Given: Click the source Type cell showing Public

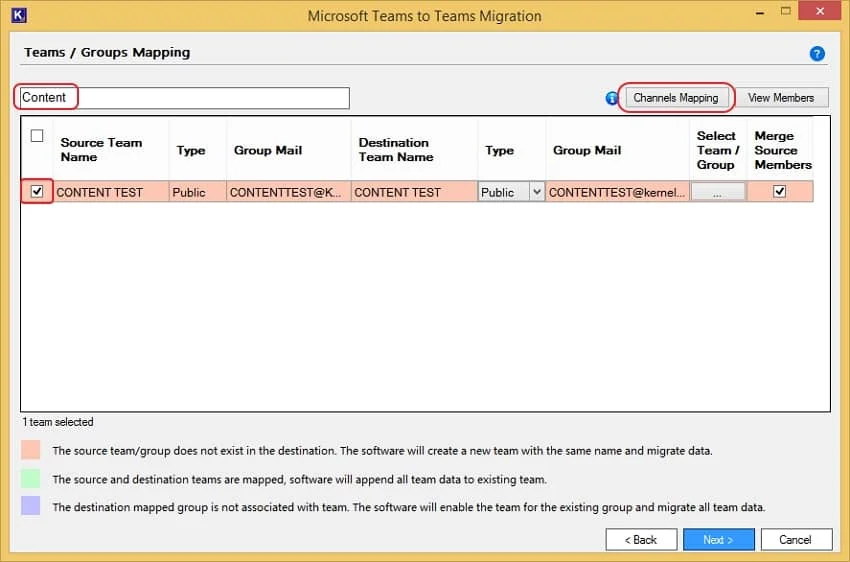Looking at the screenshot, I should coord(197,192).
